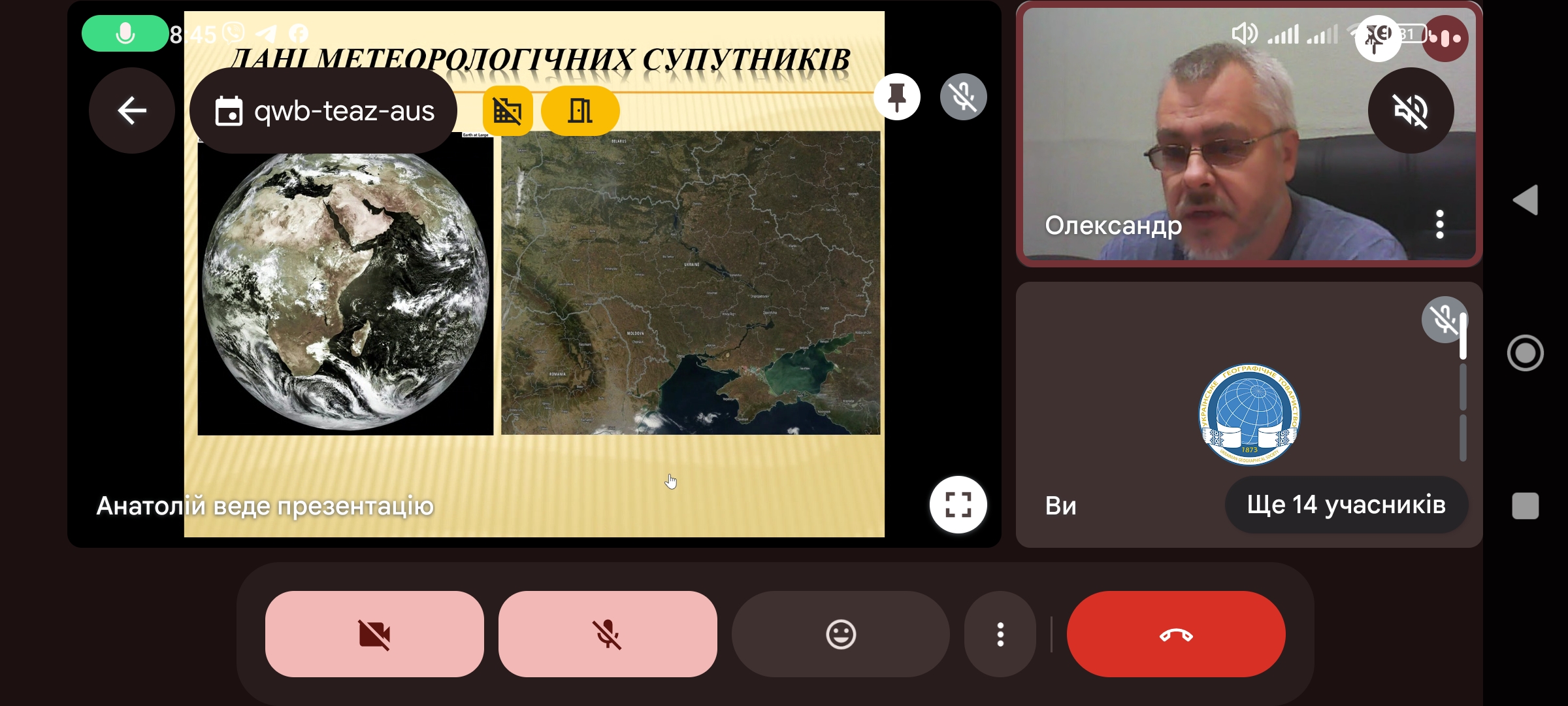
Task: Tap the green microphone-in-use indicator
Action: pos(125,33)
